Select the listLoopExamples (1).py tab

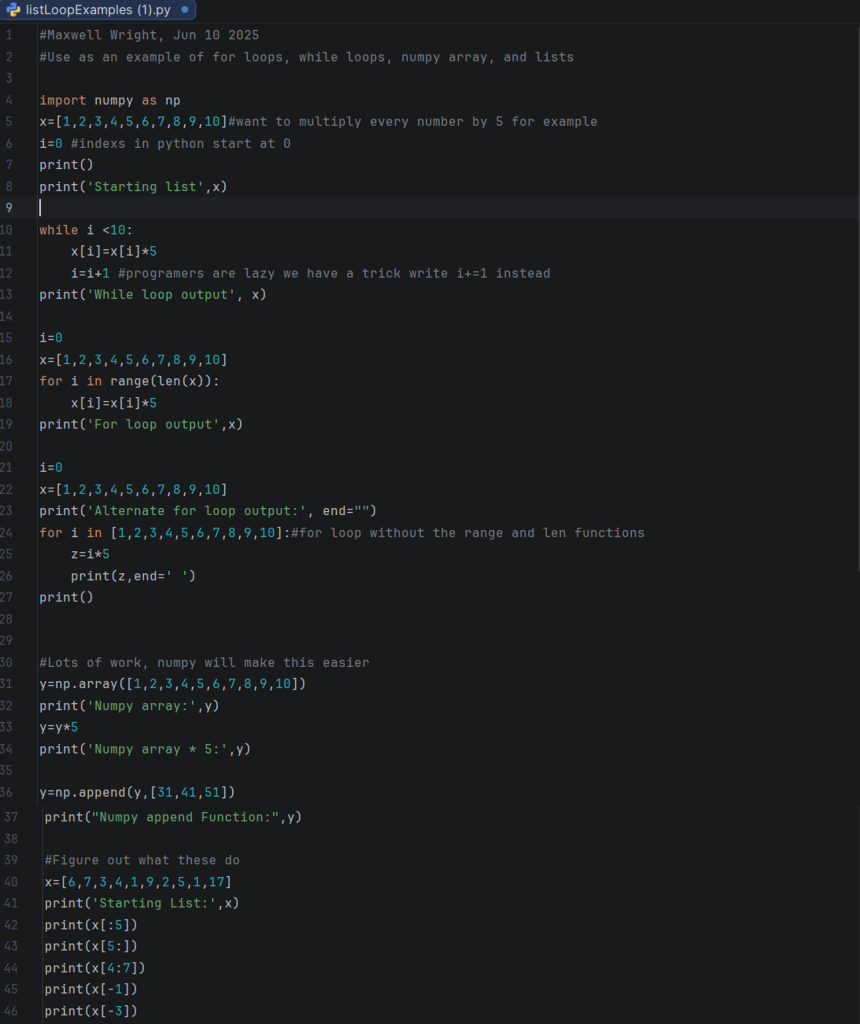(96, 10)
